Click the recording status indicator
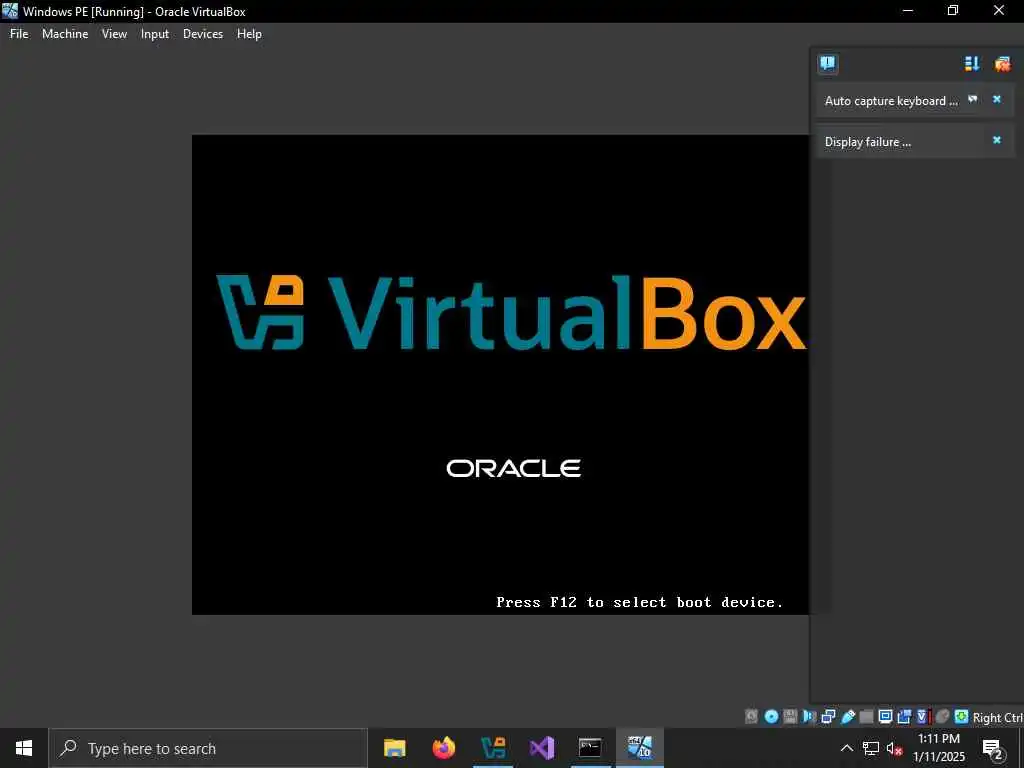 904,716
